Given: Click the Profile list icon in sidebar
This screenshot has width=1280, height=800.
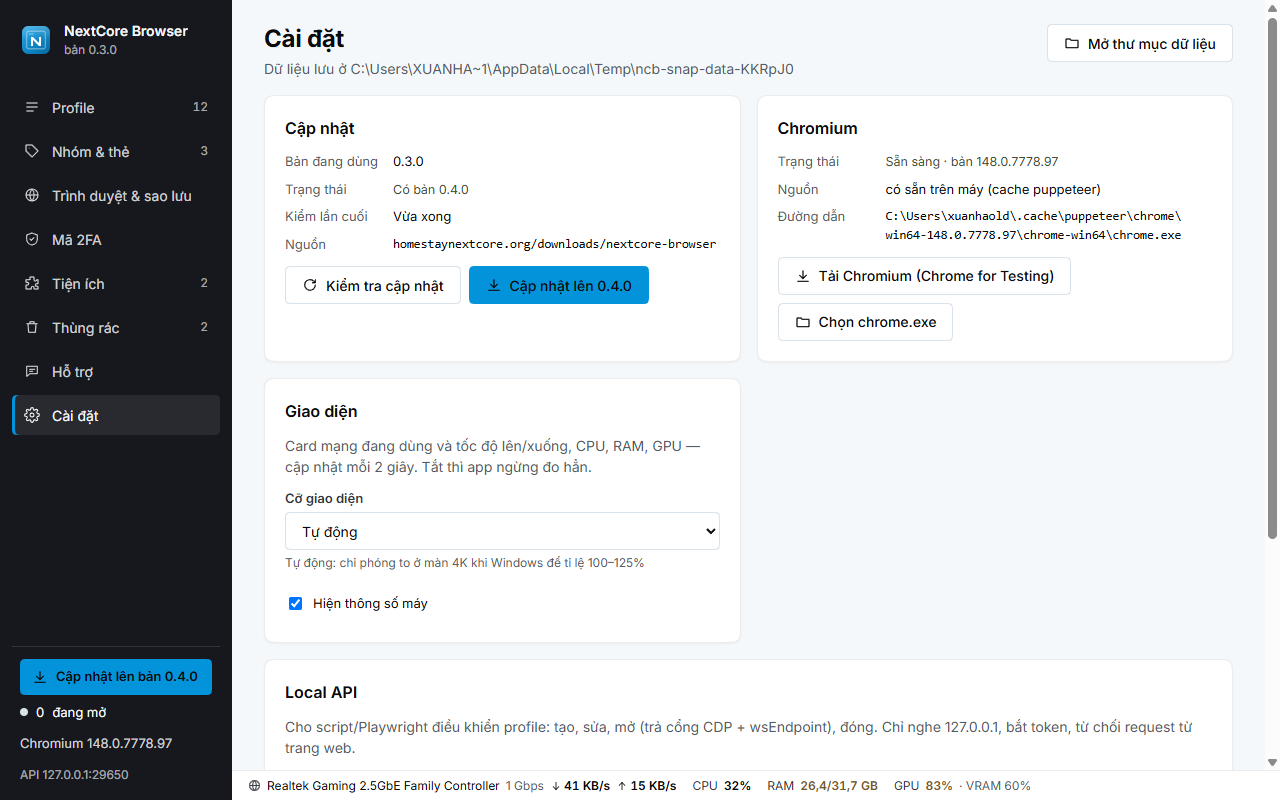Looking at the screenshot, I should pyautogui.click(x=32, y=108).
